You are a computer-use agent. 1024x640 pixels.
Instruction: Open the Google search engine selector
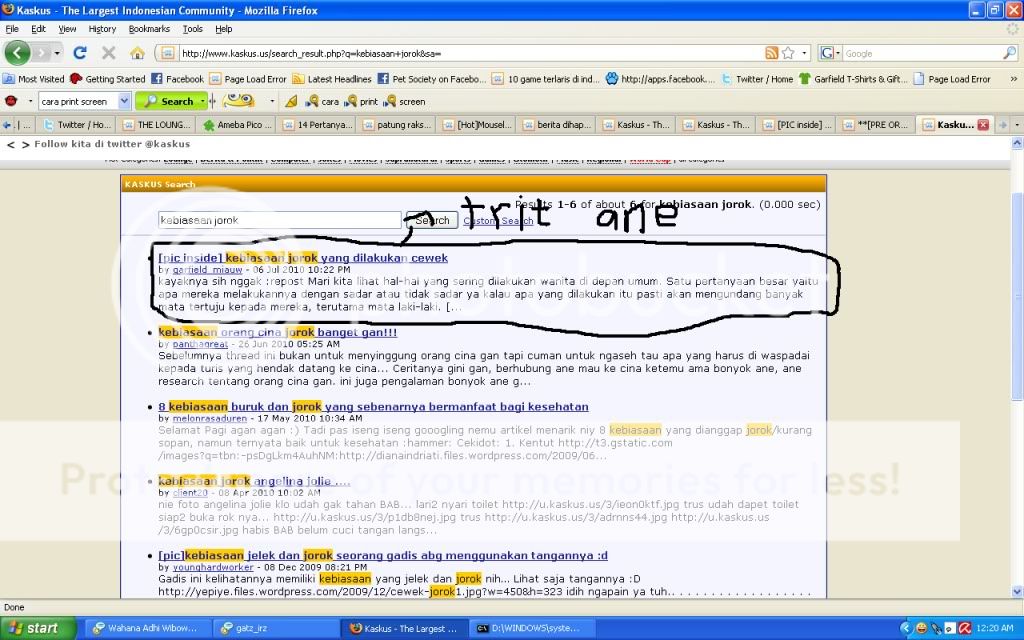(830, 53)
